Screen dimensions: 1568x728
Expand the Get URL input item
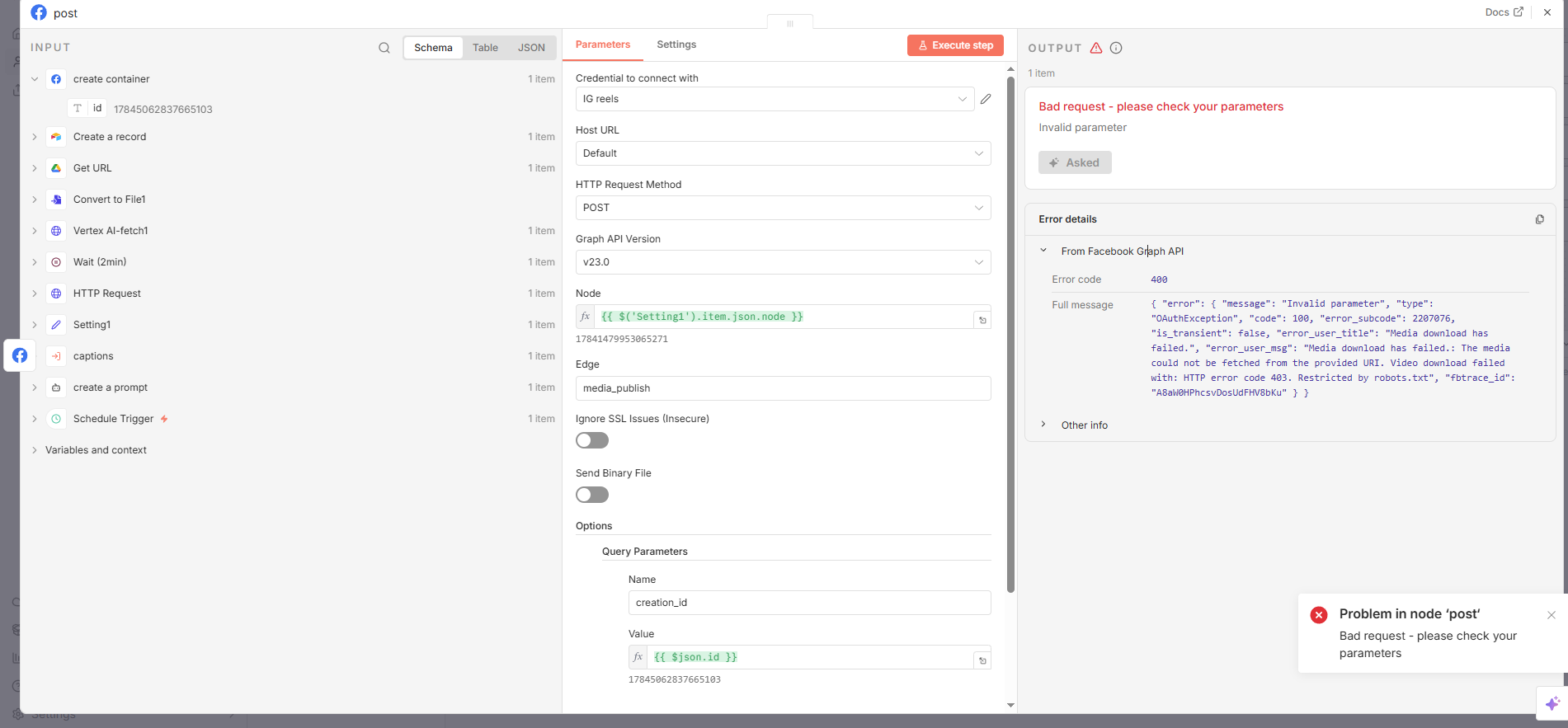pos(35,168)
